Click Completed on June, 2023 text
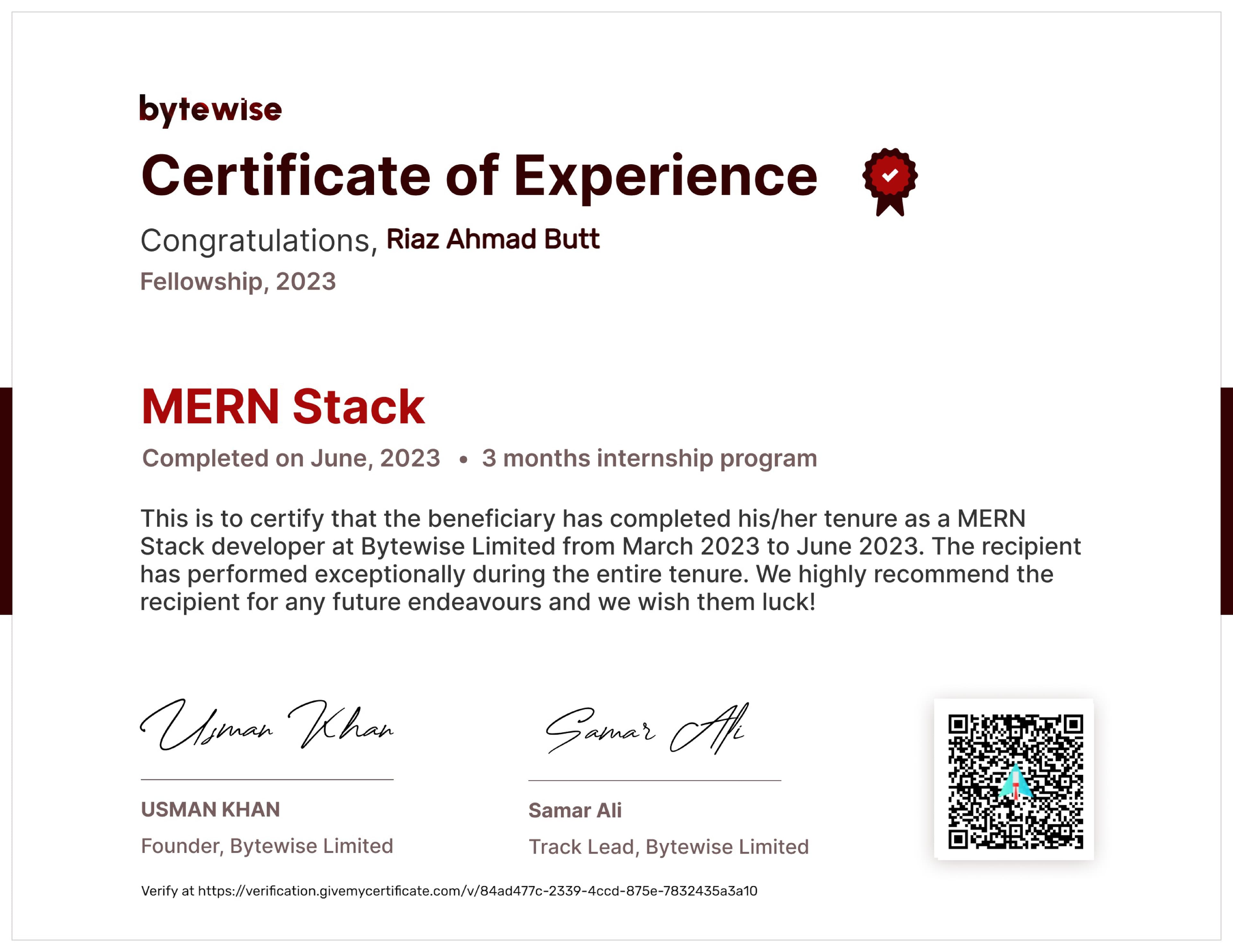 click(x=291, y=458)
